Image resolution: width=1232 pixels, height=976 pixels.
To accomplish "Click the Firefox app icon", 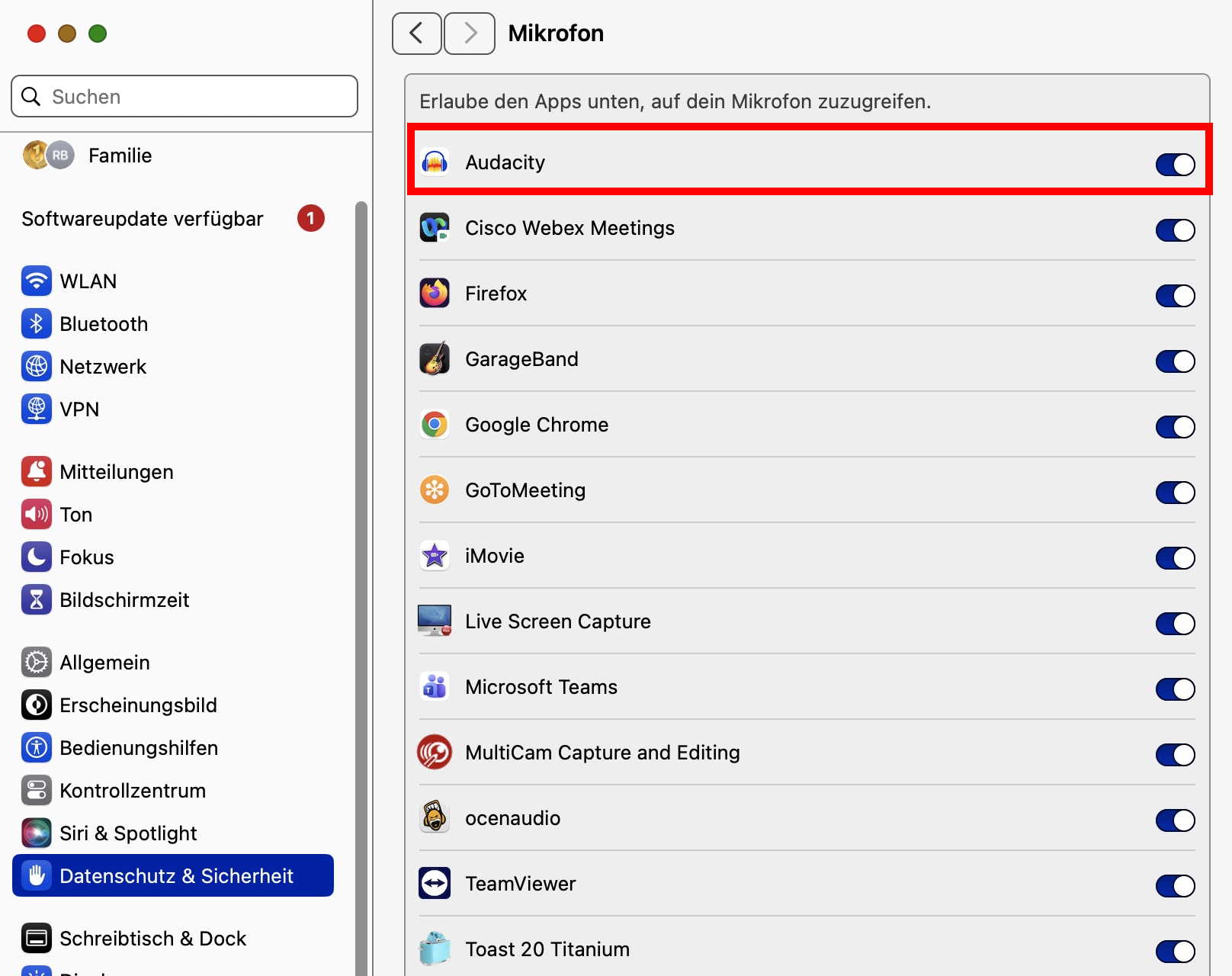I will 435,294.
